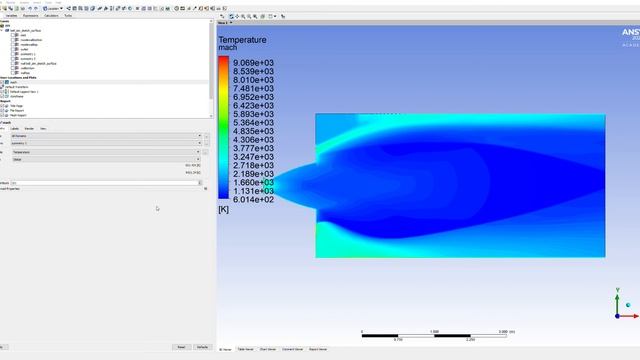Tick the inlet boundary checkbox
Screen dimensions: 640x360
point(13,35)
